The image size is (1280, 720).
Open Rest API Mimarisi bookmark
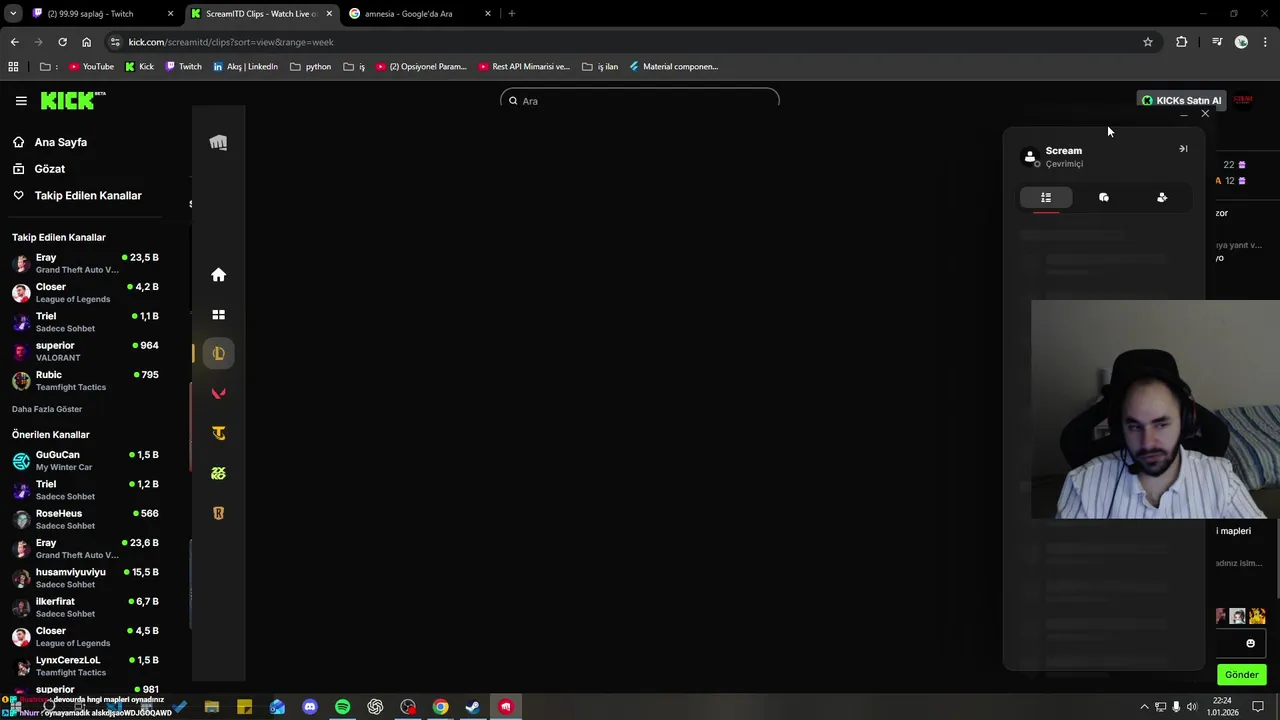pos(524,67)
